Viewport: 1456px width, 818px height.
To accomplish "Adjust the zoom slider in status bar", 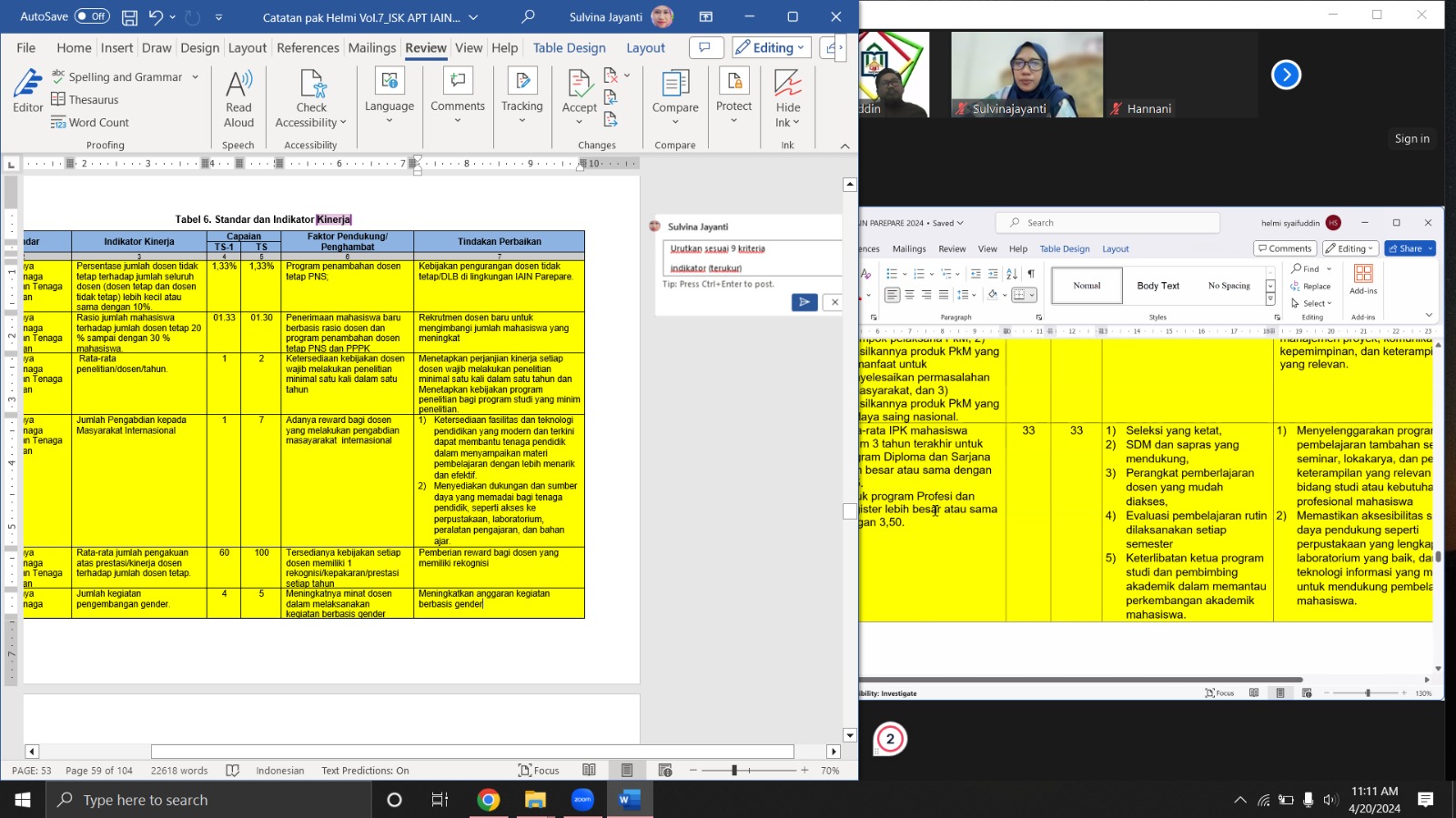I will coord(734,771).
